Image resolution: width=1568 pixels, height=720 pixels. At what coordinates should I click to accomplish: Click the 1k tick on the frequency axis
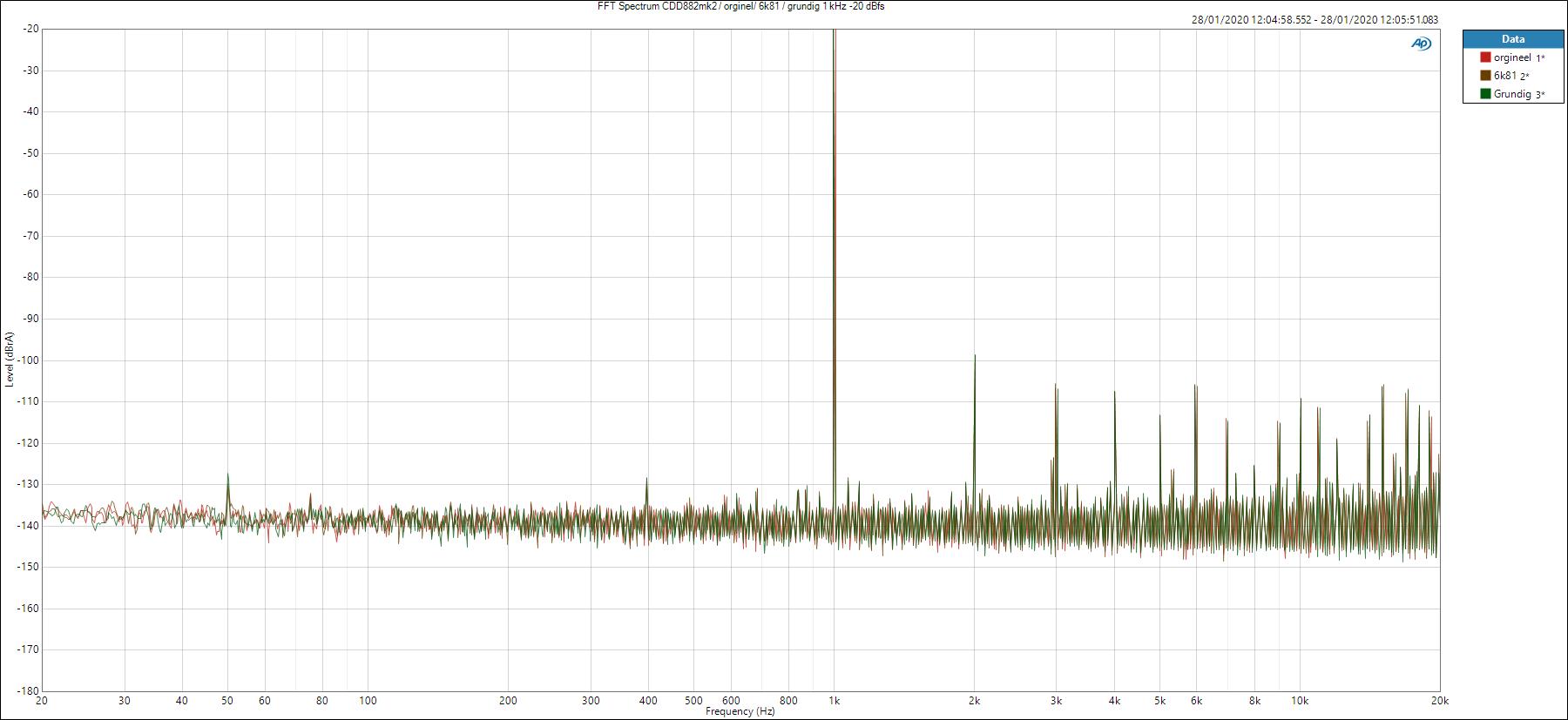(834, 700)
